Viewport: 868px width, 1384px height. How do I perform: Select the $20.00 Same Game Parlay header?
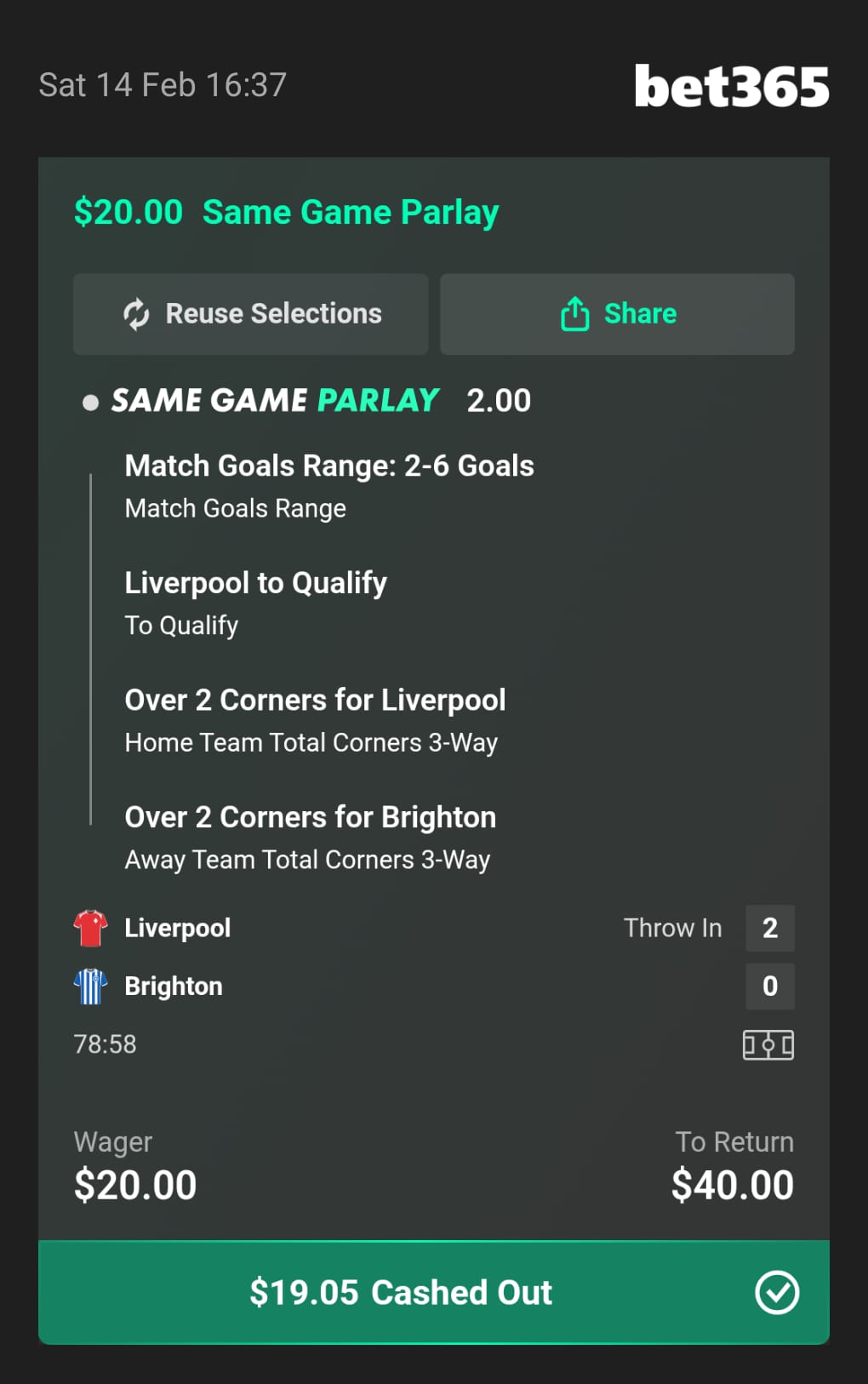[286, 212]
